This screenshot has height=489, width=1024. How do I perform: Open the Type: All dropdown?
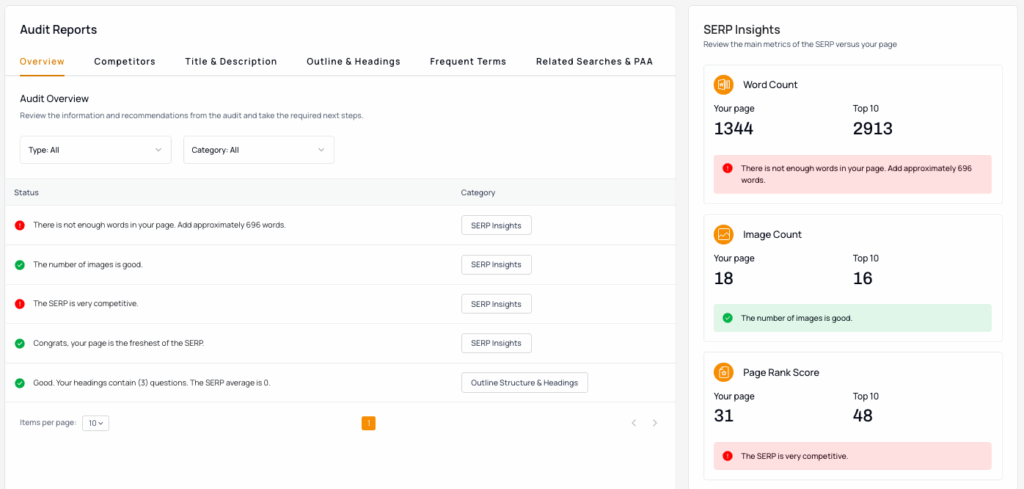95,150
